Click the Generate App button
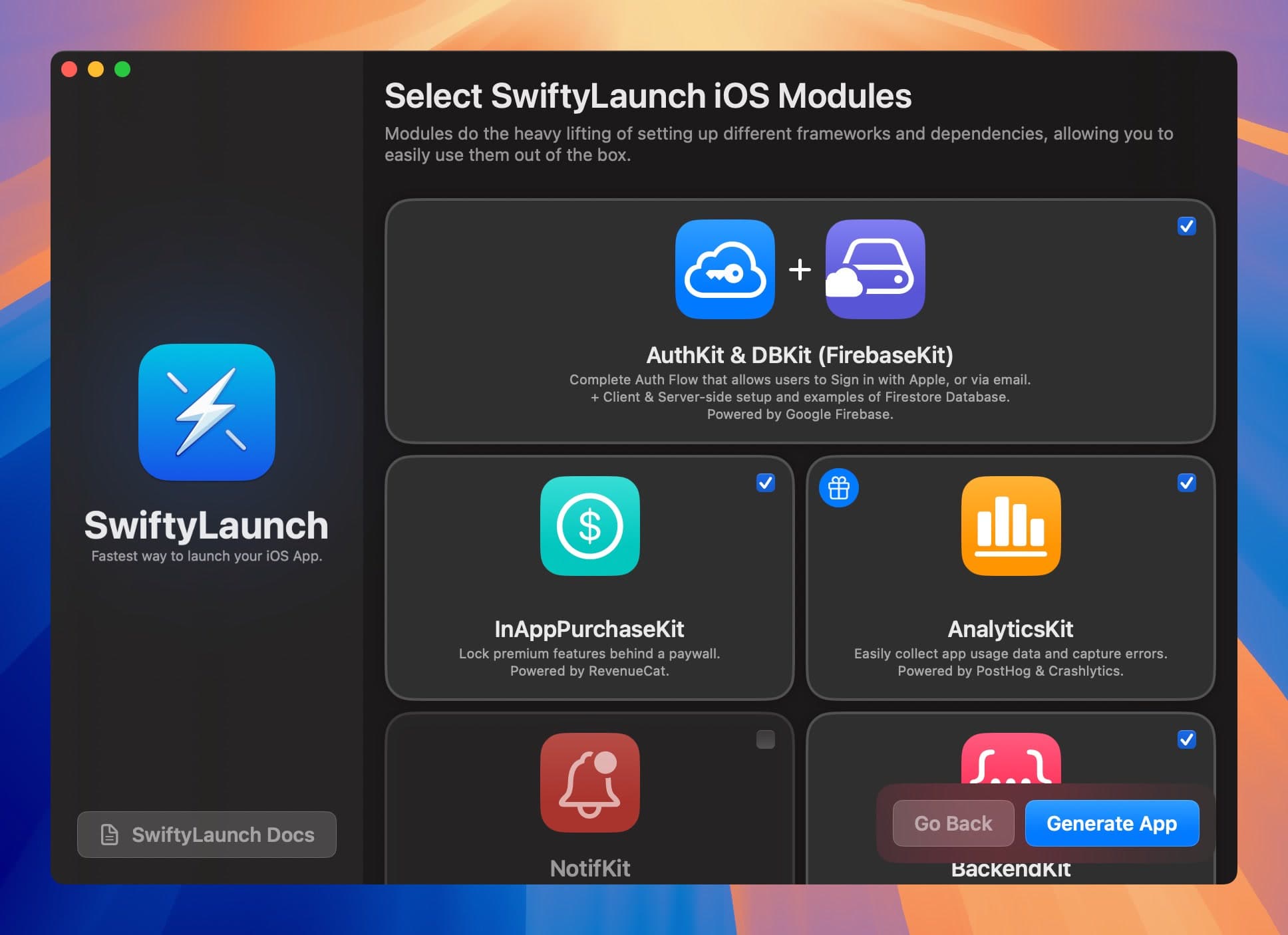 coord(1112,823)
